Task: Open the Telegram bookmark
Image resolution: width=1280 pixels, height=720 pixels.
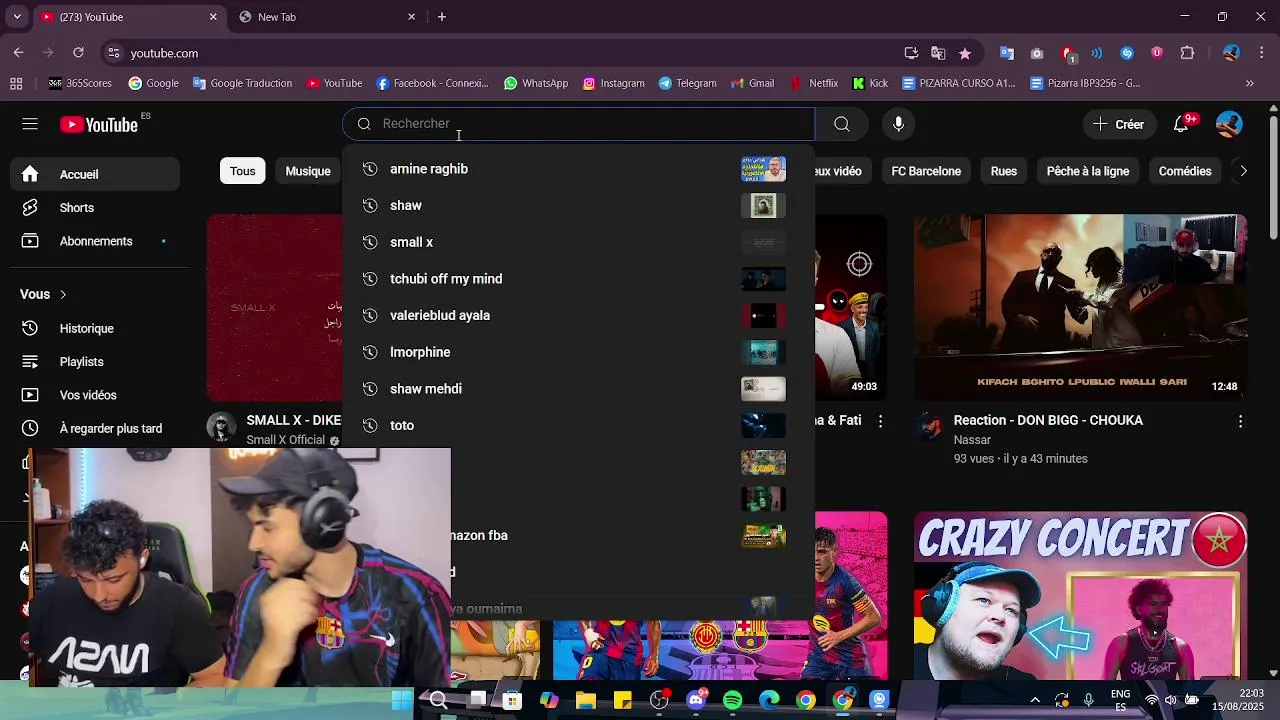Action: point(687,84)
